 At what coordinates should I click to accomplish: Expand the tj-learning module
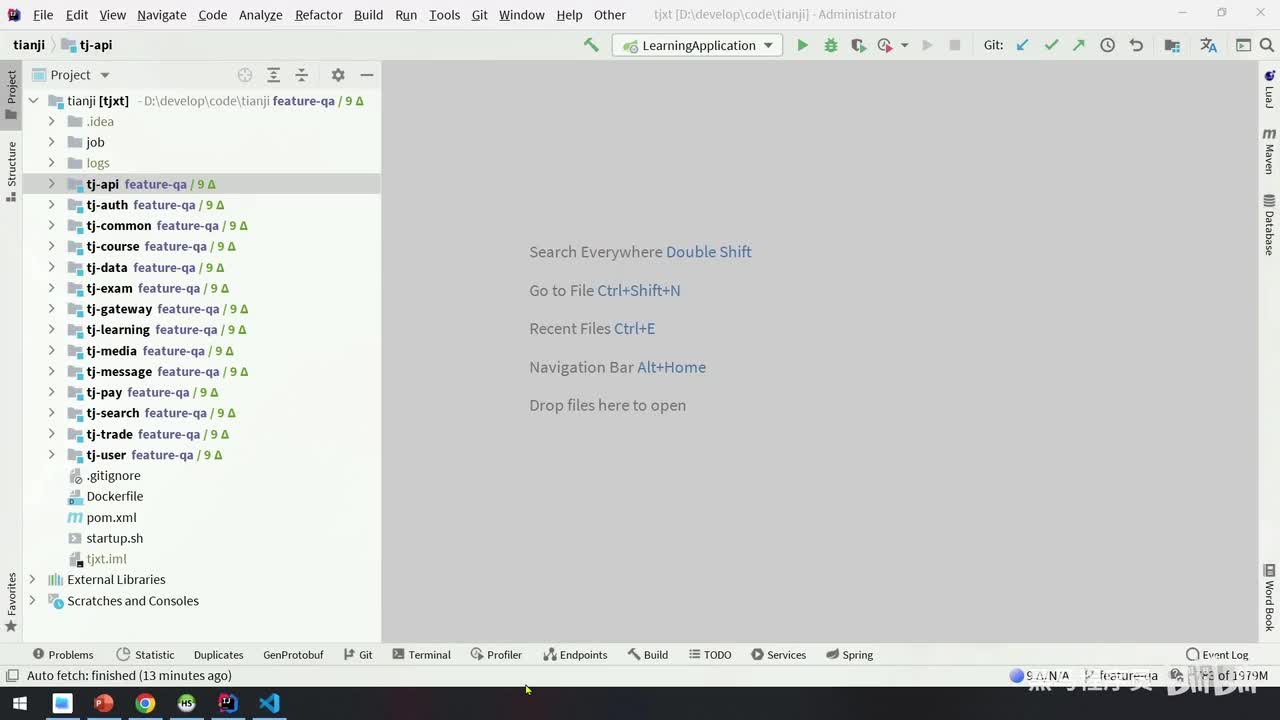click(51, 330)
